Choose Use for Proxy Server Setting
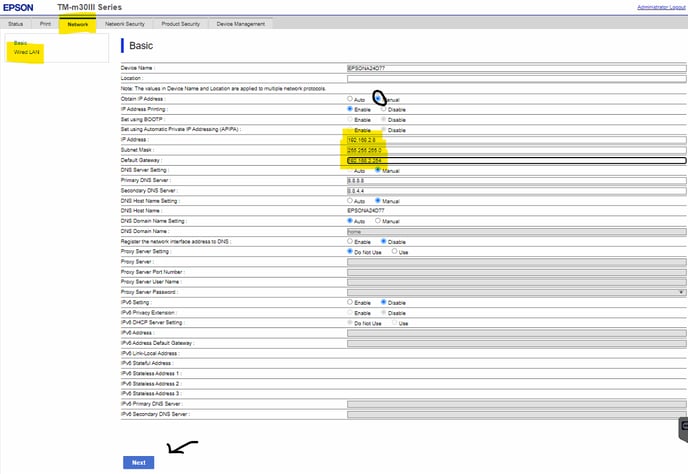688x474 pixels. tap(396, 252)
